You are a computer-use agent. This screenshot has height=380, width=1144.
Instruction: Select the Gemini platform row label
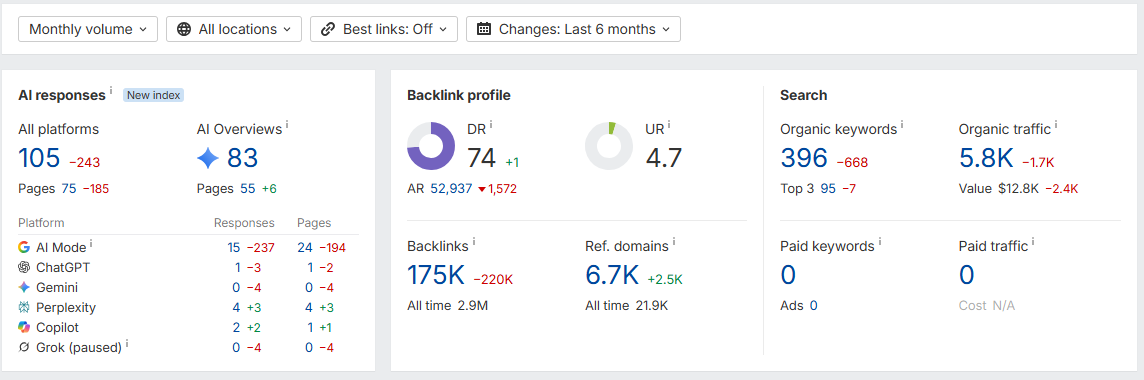pos(57,287)
